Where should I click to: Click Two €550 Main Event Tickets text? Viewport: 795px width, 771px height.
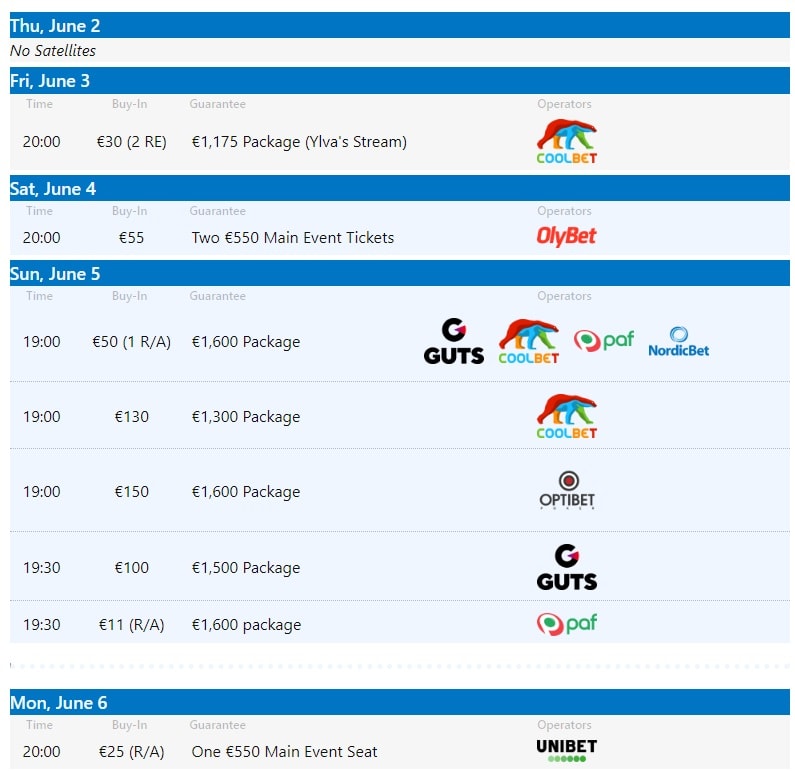coord(293,237)
